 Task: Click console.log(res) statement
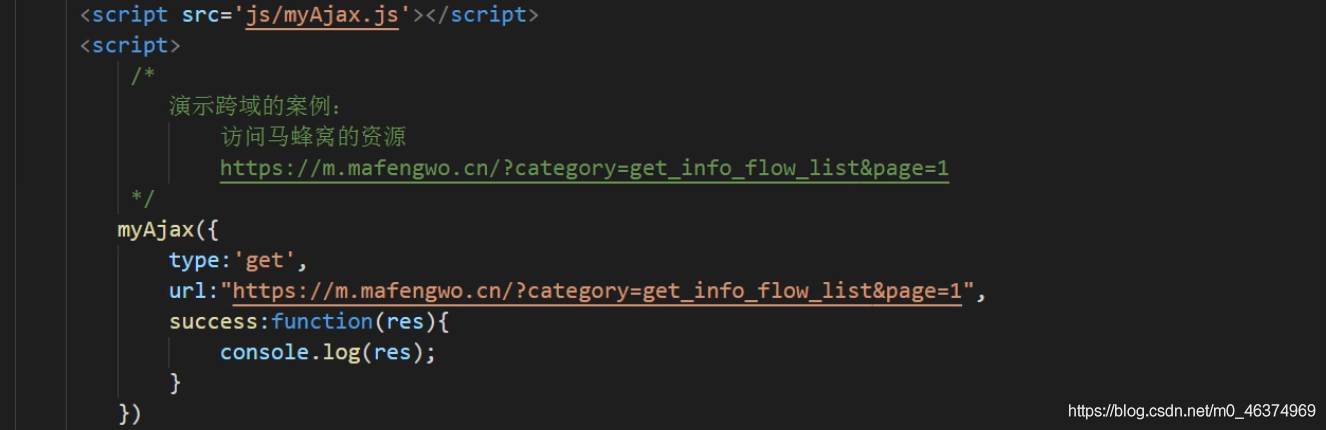328,352
